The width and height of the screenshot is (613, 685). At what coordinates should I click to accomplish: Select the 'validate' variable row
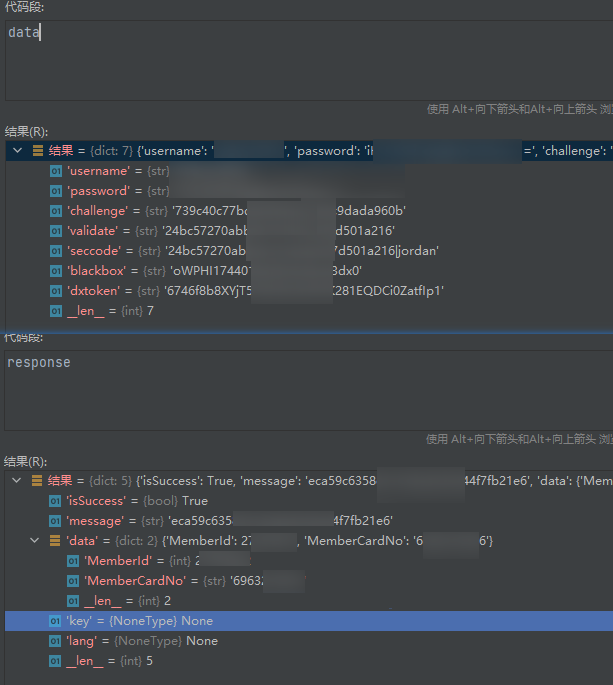pyautogui.click(x=309, y=231)
